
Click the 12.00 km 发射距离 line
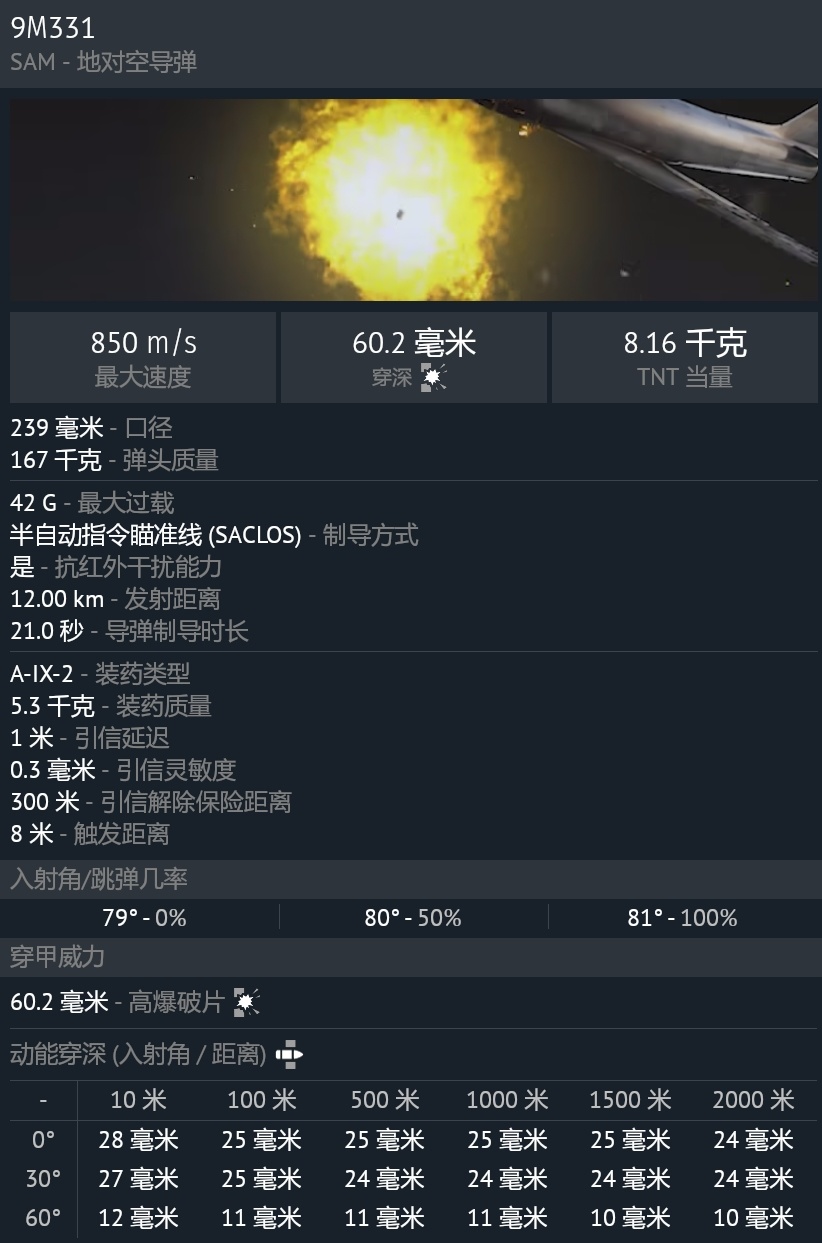pos(115,599)
